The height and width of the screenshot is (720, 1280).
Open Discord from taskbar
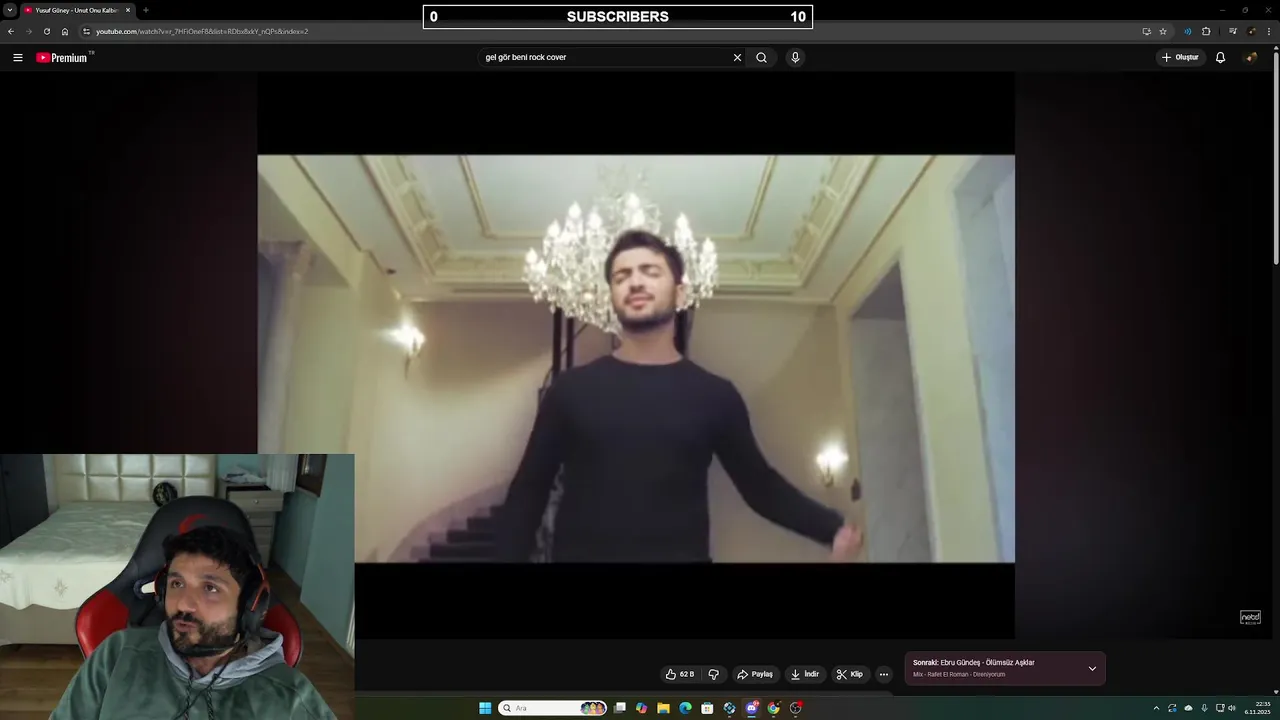coord(752,708)
